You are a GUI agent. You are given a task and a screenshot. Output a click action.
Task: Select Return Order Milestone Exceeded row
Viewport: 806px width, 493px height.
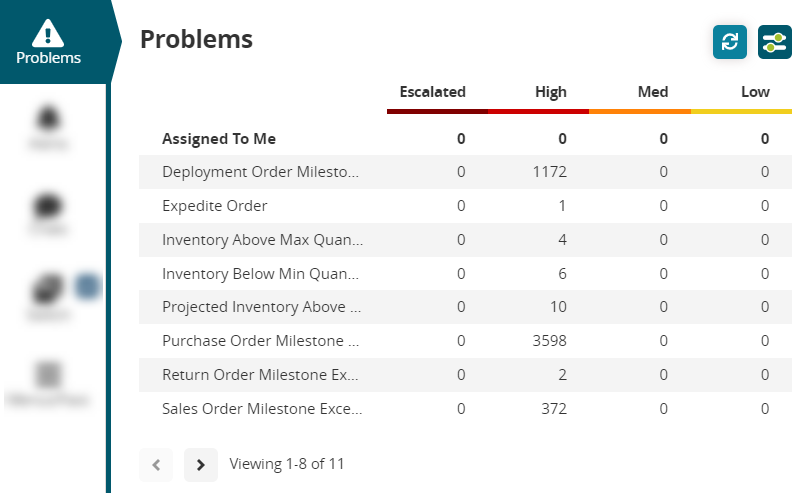261,375
